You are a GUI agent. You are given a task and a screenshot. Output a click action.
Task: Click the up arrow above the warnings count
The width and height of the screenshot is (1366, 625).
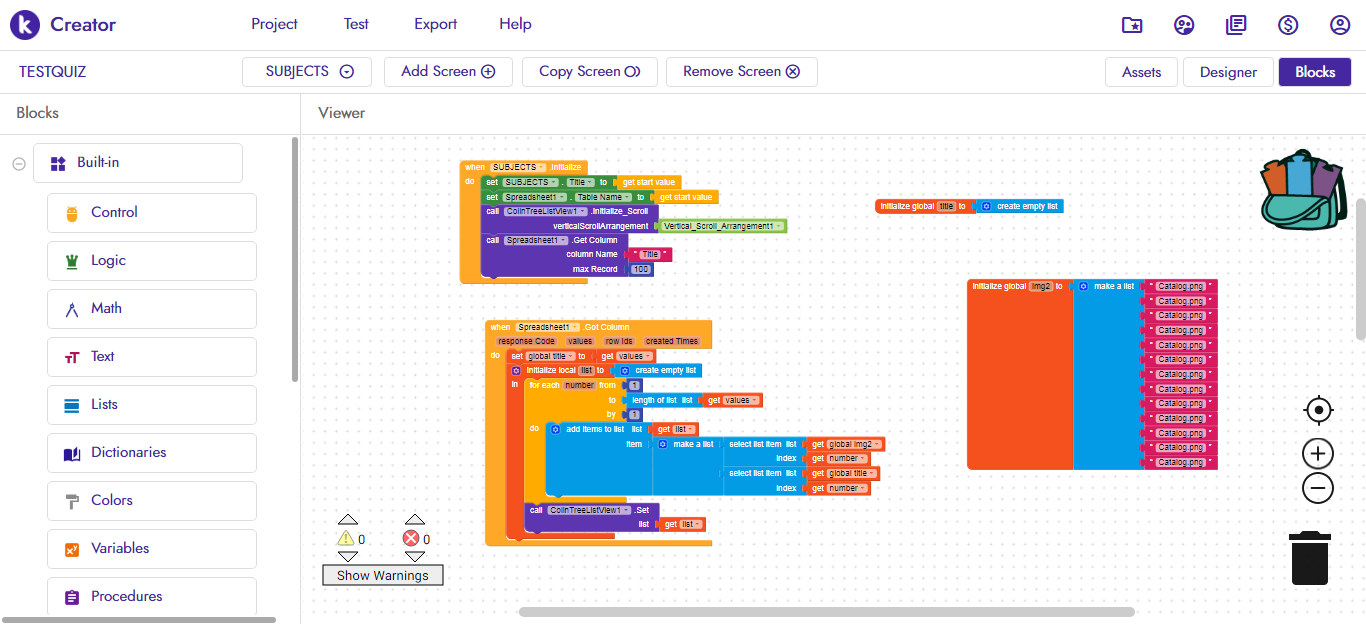(x=348, y=518)
